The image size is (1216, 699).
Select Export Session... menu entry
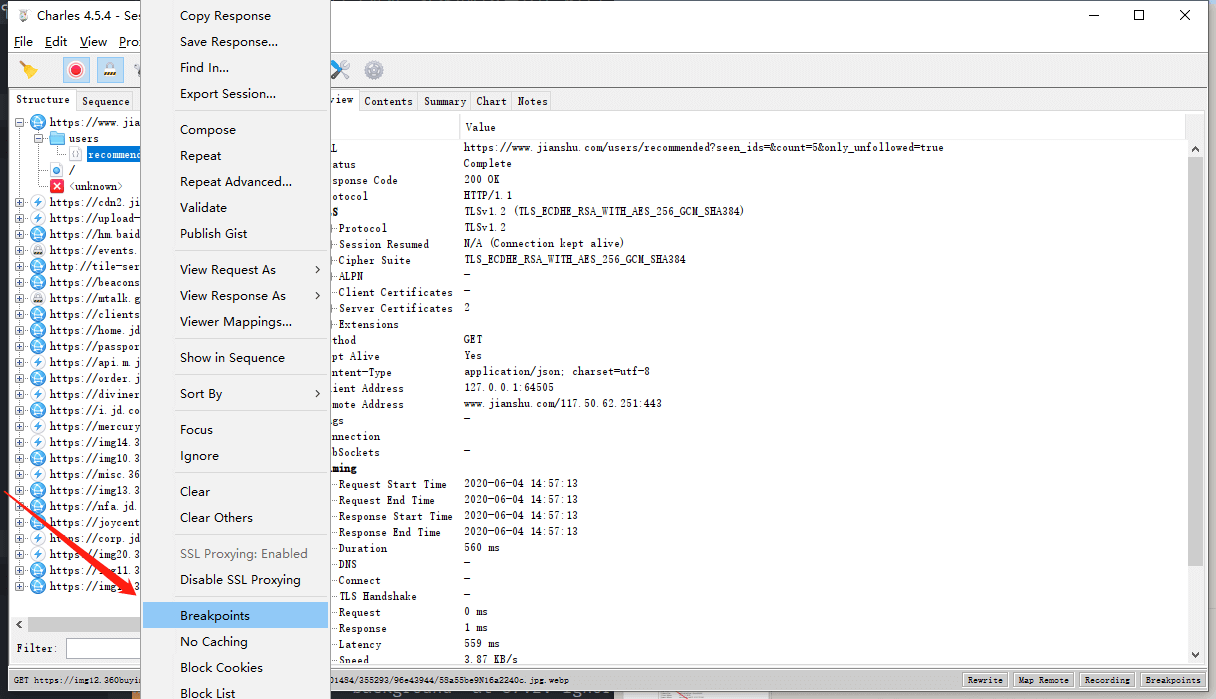pos(235,94)
